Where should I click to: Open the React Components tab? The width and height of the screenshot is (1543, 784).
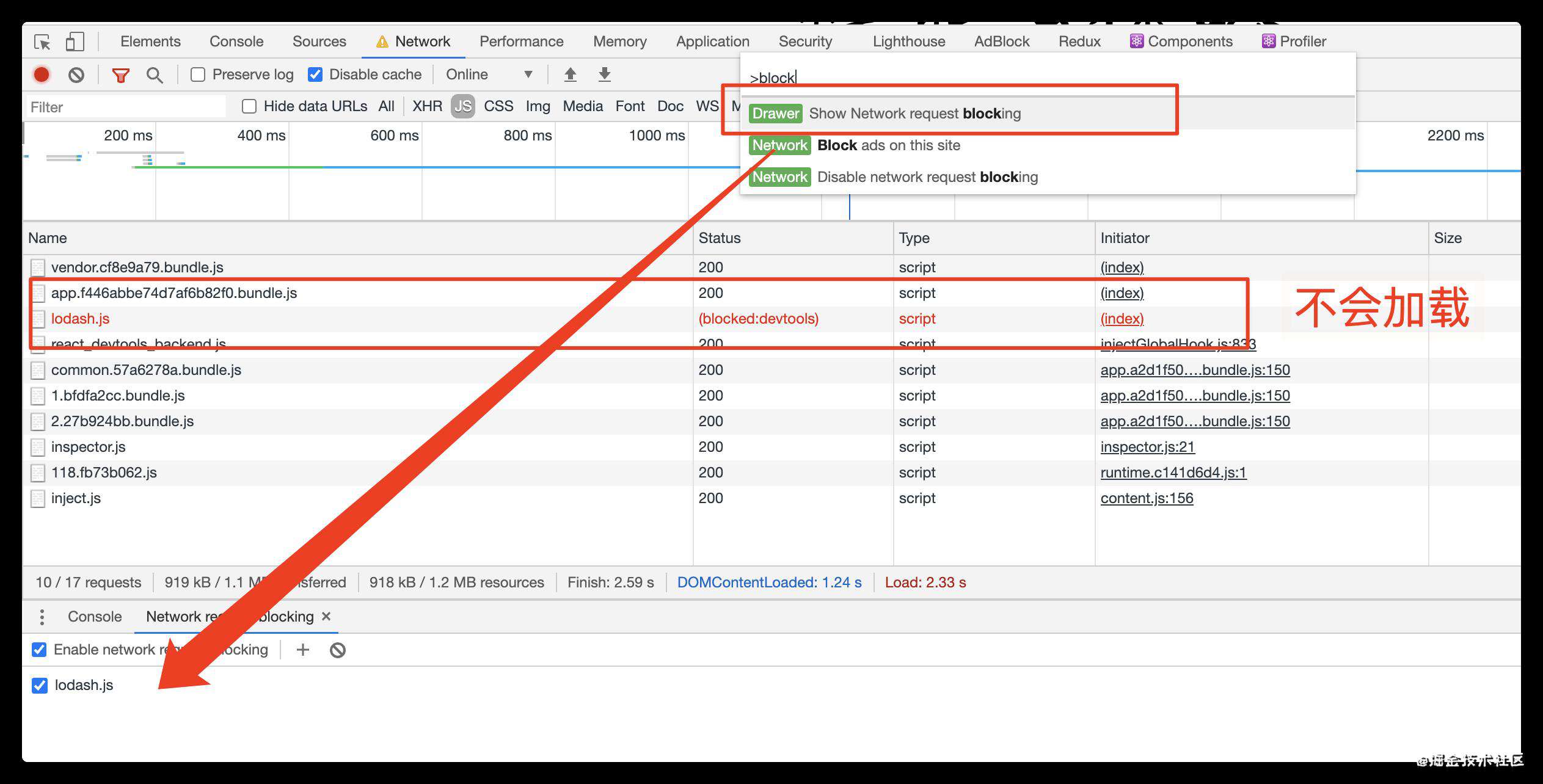[x=1181, y=42]
